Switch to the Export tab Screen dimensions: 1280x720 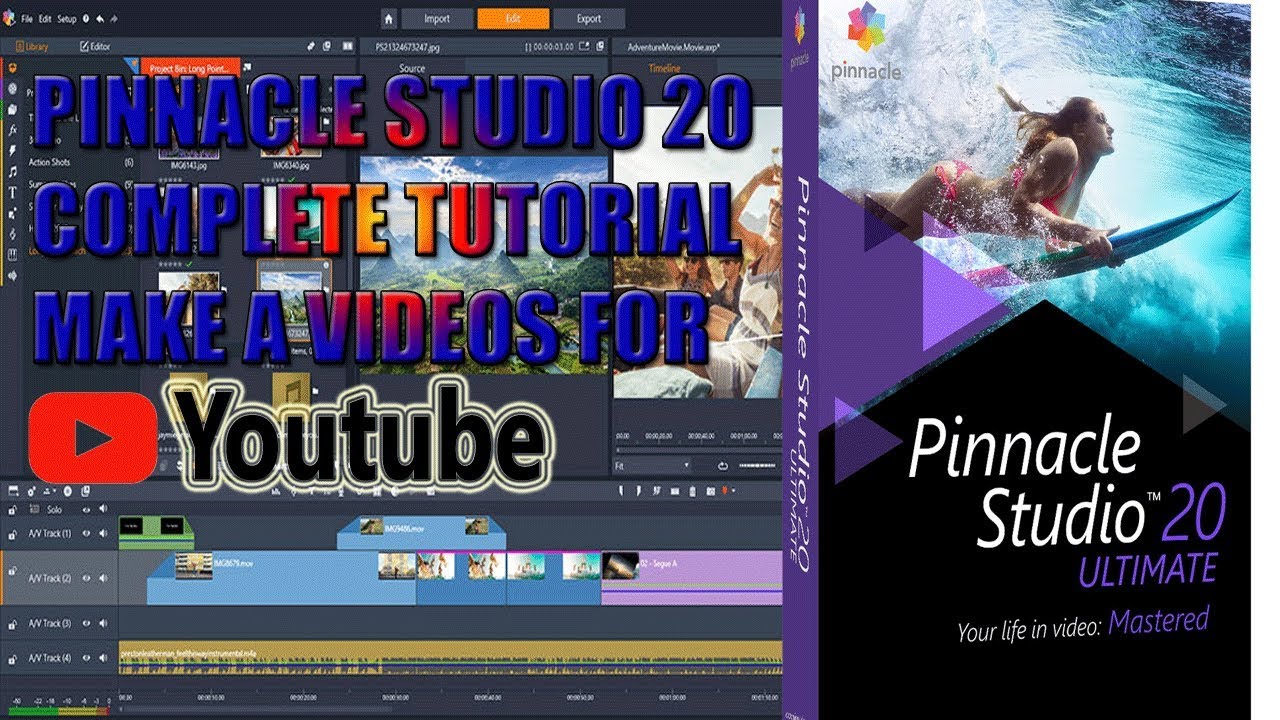[589, 19]
